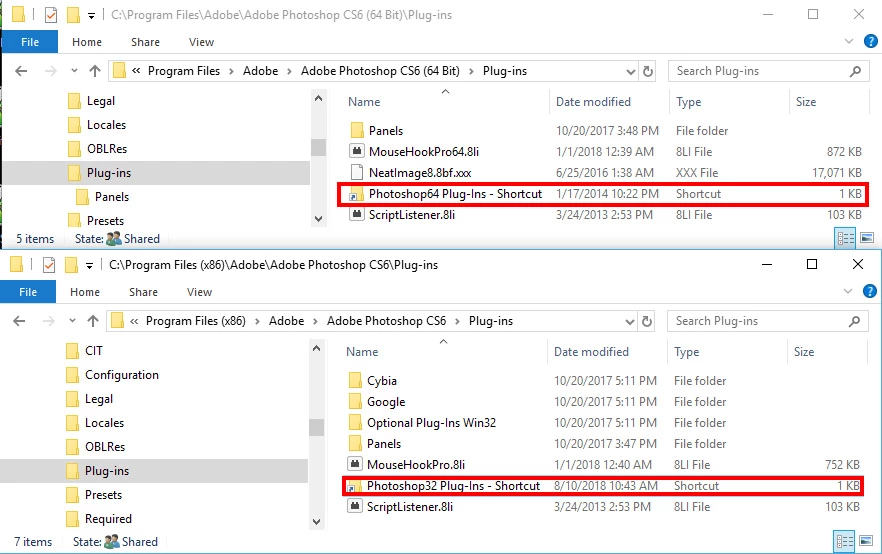Click the Back arrow in the bottom window
882x554 pixels.
tap(19, 321)
